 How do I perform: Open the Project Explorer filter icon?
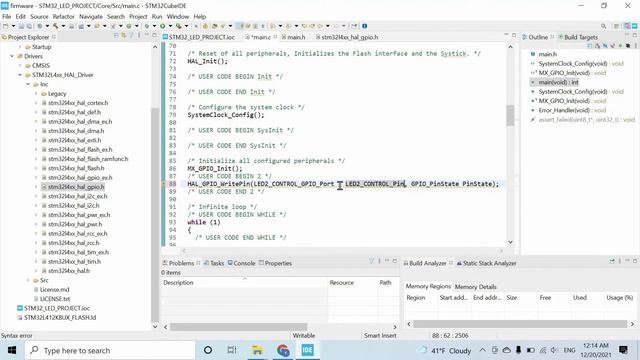pyautogui.click(x=131, y=36)
